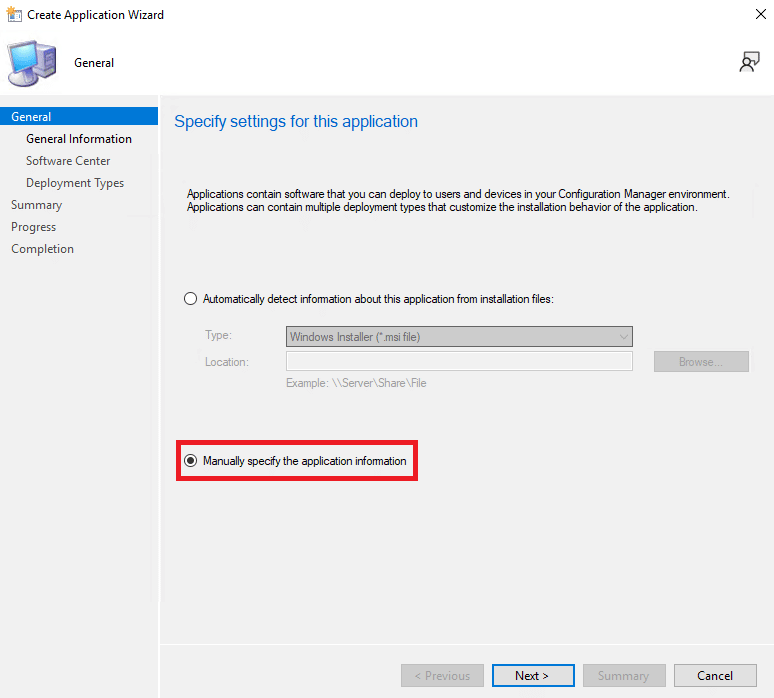This screenshot has height=698, width=774.
Task: Click the Location path text field
Action: [x=459, y=362]
